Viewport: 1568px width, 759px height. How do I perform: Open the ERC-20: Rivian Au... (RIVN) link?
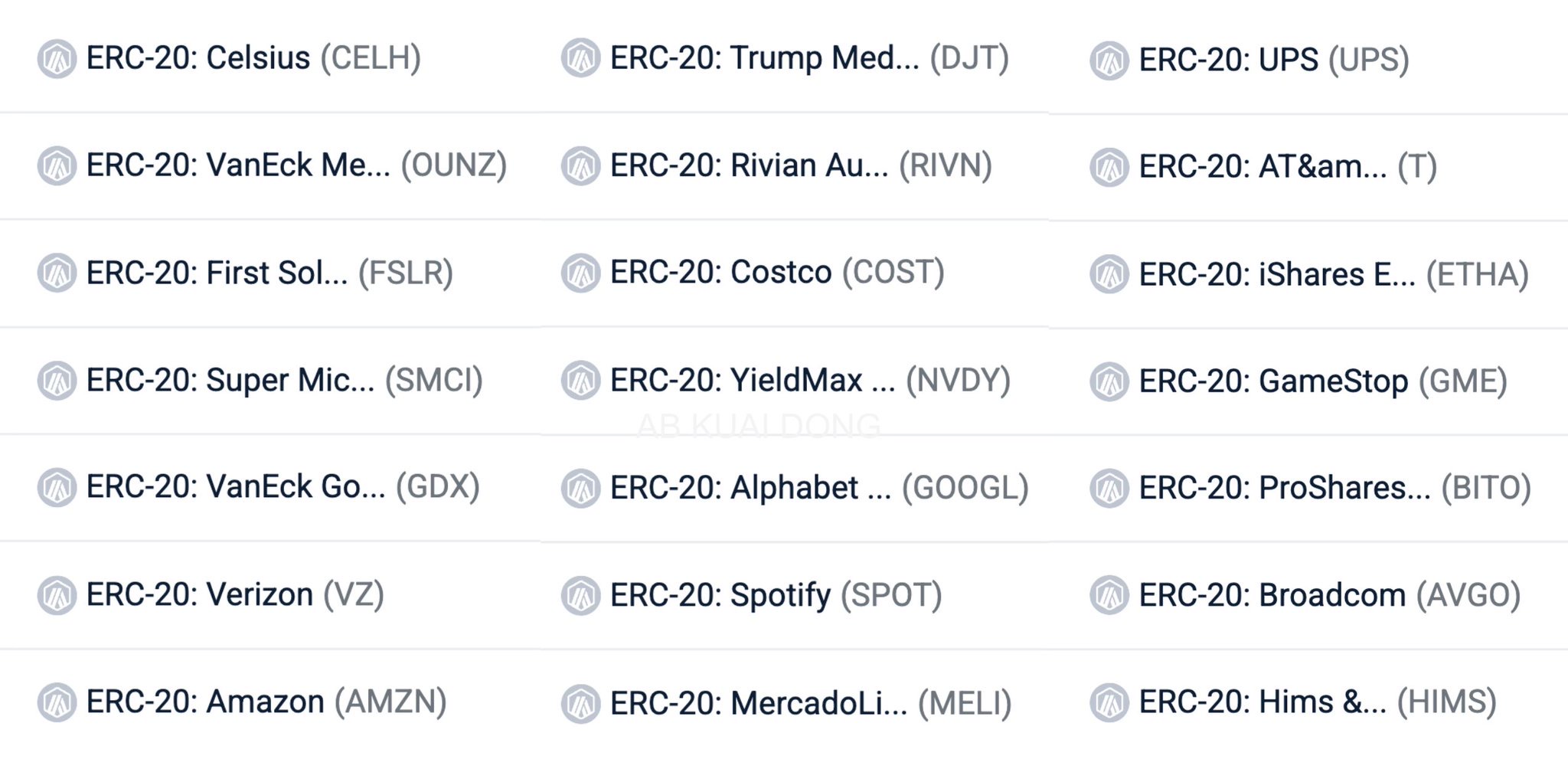pos(800,166)
